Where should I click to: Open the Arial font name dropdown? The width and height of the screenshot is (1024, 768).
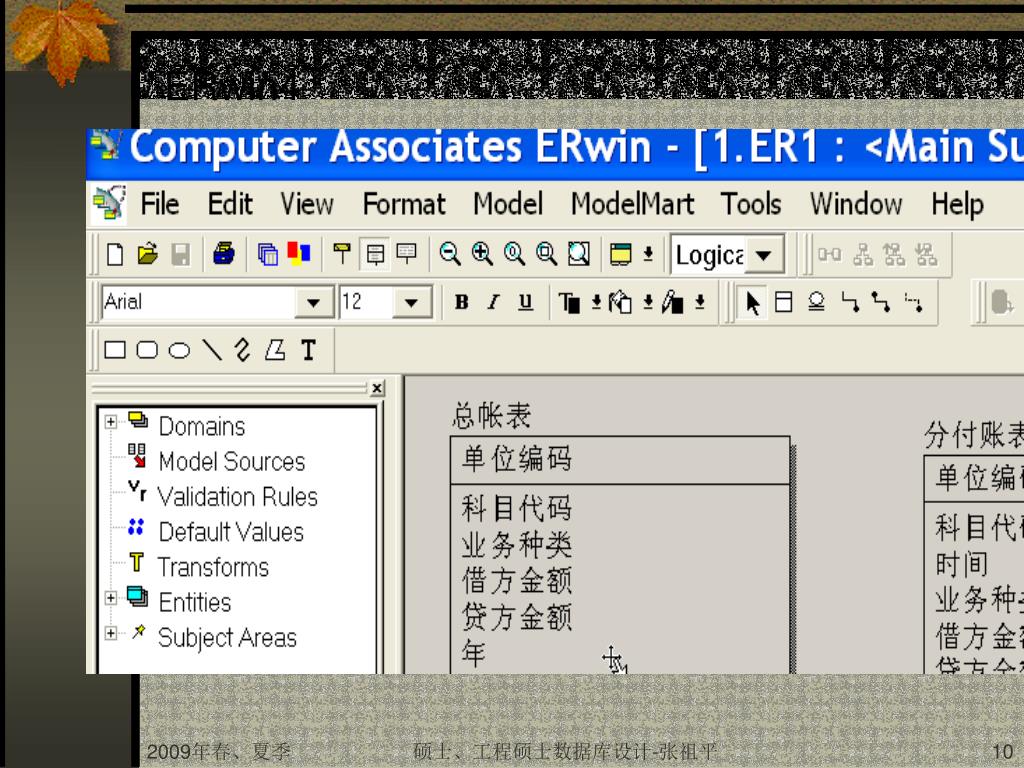tap(313, 303)
